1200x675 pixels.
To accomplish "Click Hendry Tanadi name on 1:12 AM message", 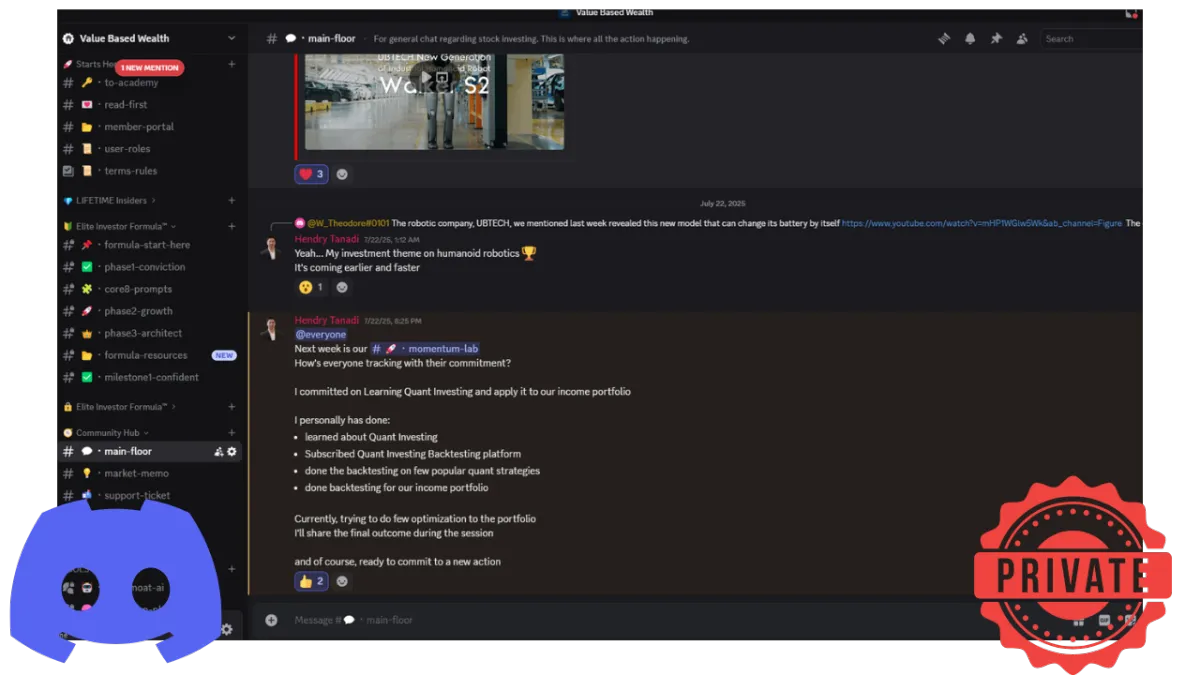I will pyautogui.click(x=327, y=239).
